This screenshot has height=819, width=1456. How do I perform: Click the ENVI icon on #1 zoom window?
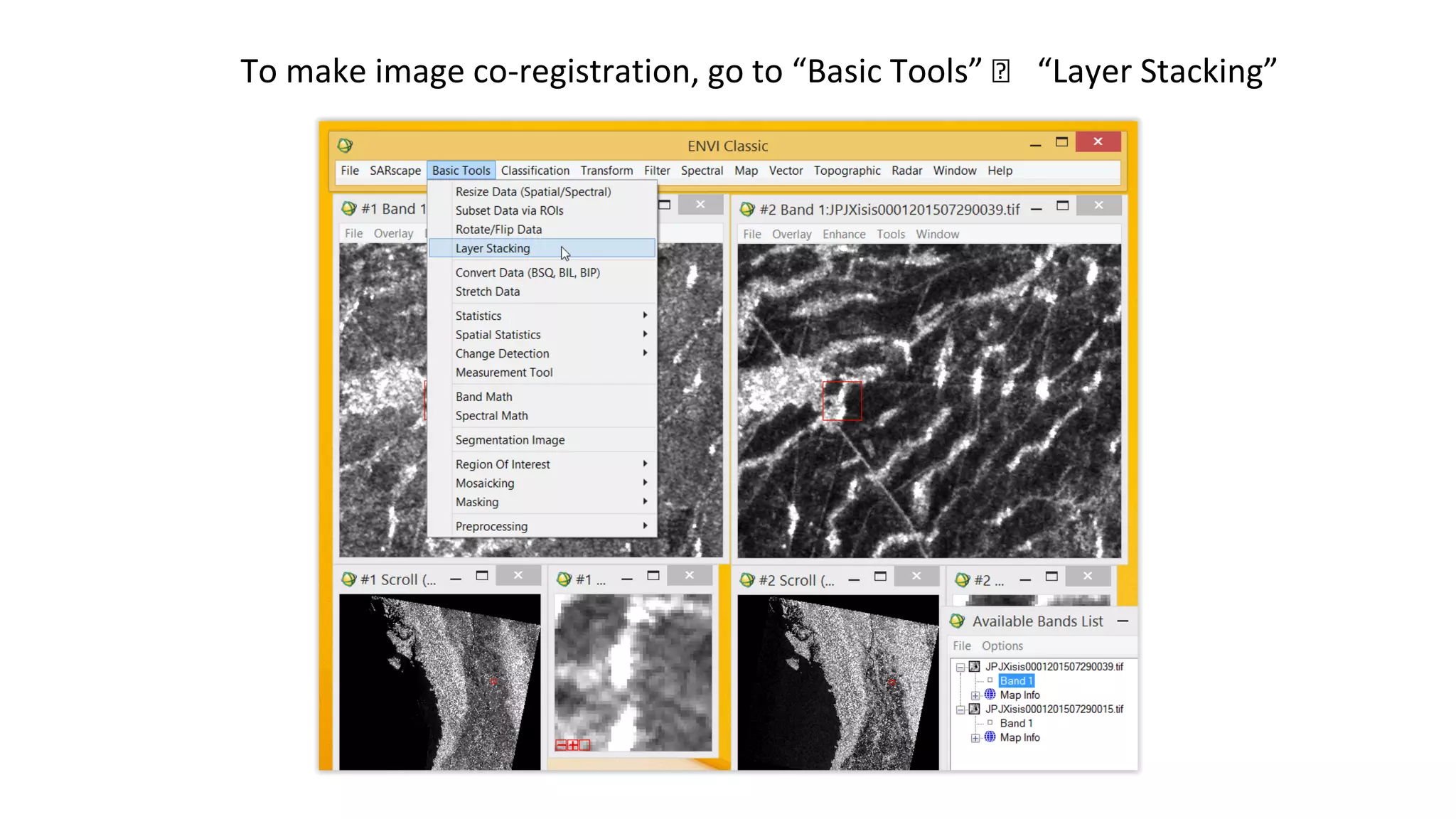[x=564, y=579]
